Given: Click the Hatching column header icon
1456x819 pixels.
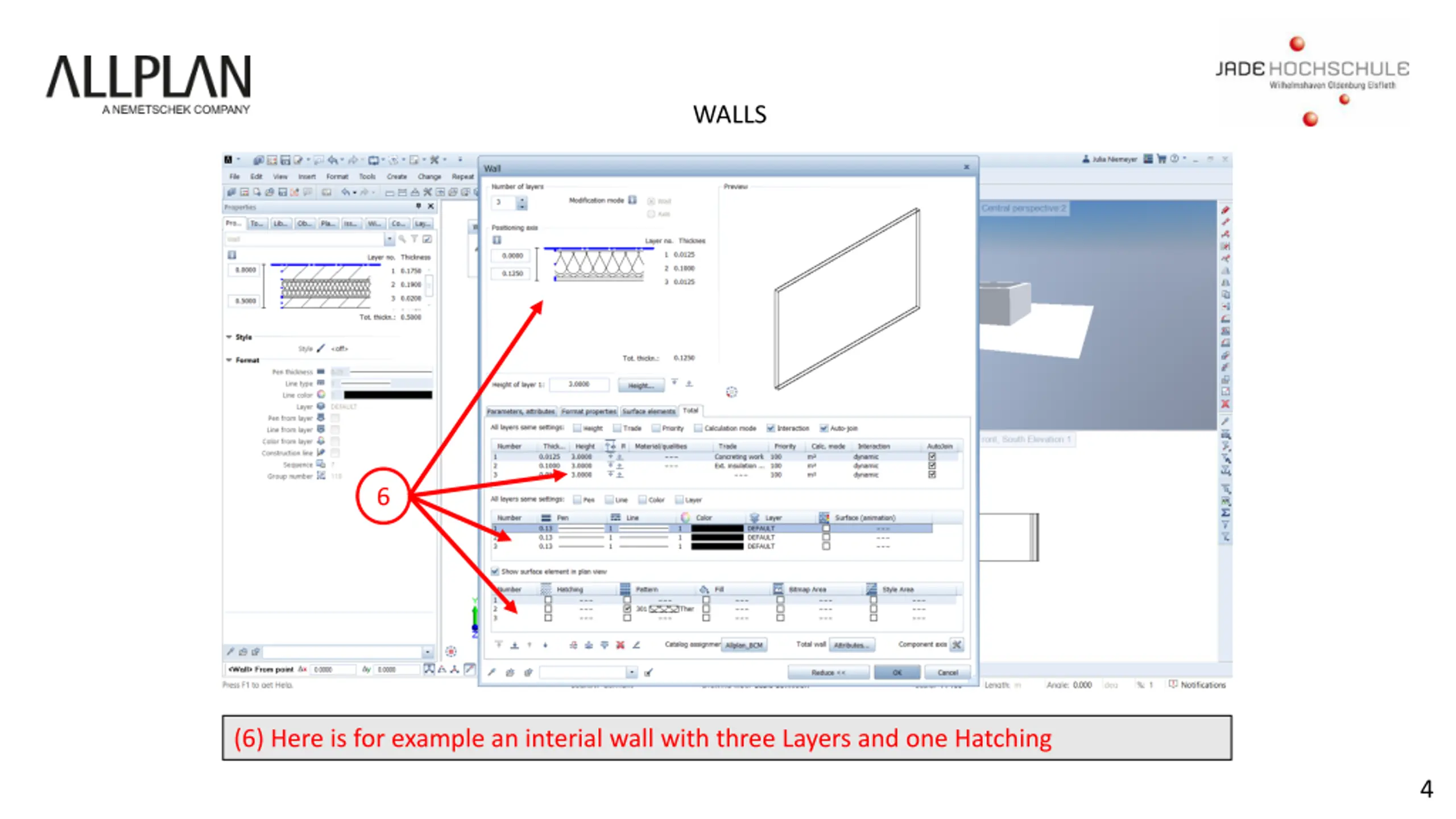Looking at the screenshot, I should point(546,589).
